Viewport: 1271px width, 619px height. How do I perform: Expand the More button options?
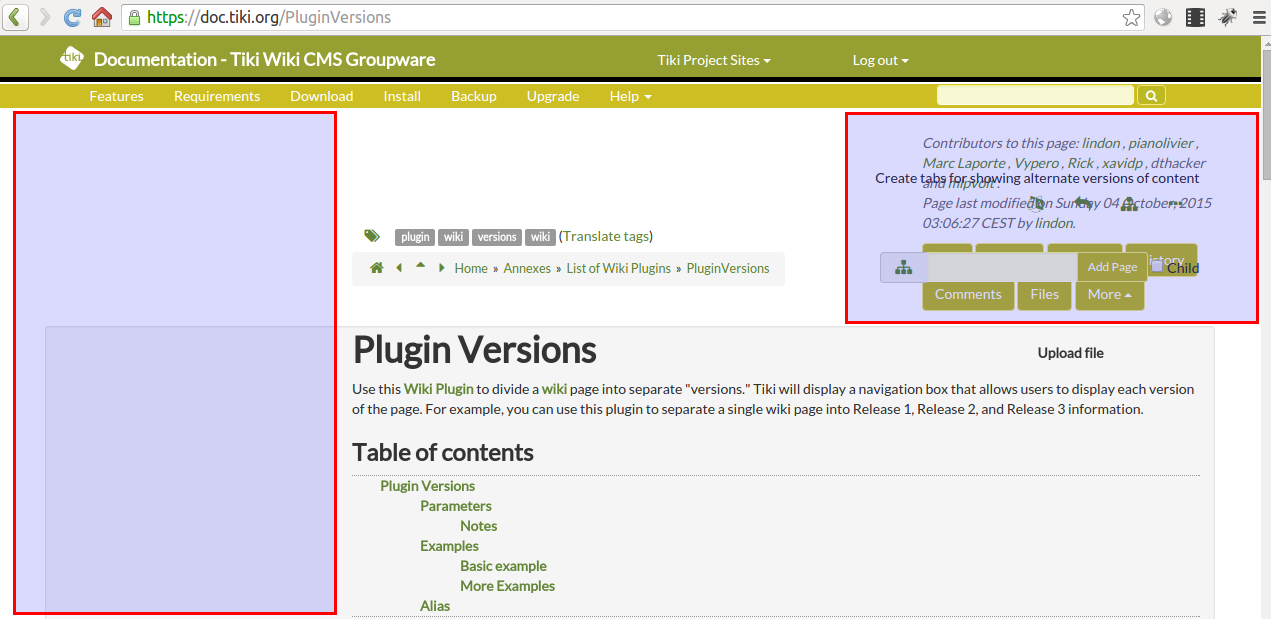click(1110, 294)
